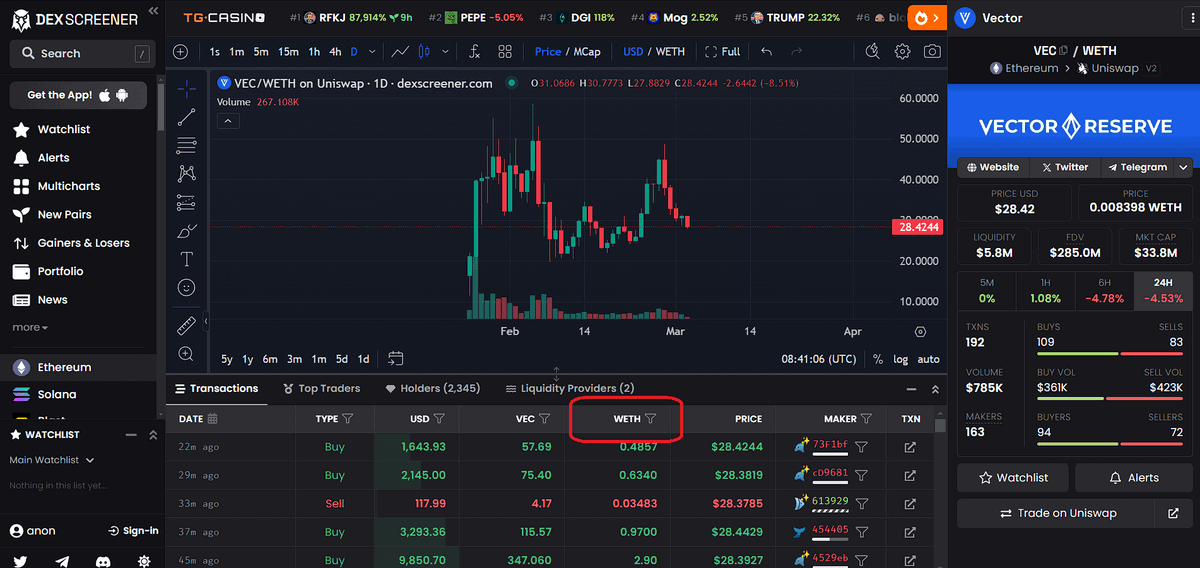This screenshot has height=568, width=1200.
Task: Select the 6H price change tab
Action: point(1104,290)
